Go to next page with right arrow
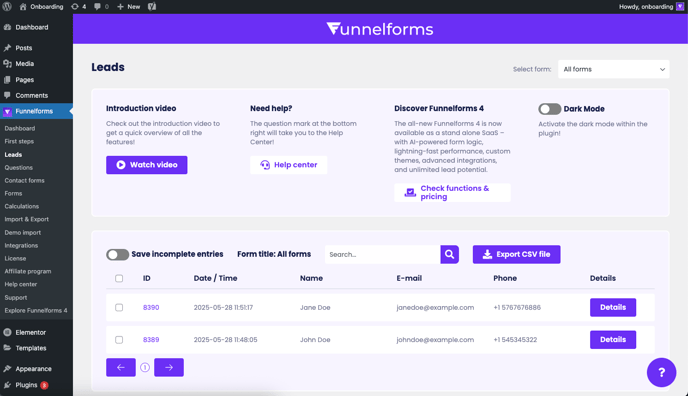The width and height of the screenshot is (688, 396). 169,367
